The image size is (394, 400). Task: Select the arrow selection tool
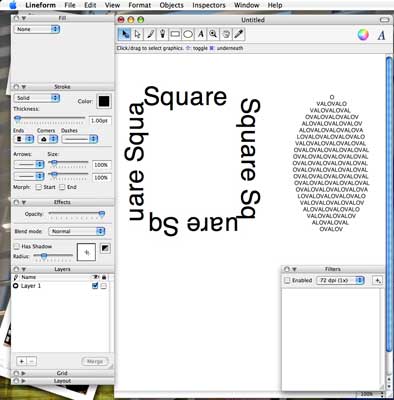coord(124,34)
